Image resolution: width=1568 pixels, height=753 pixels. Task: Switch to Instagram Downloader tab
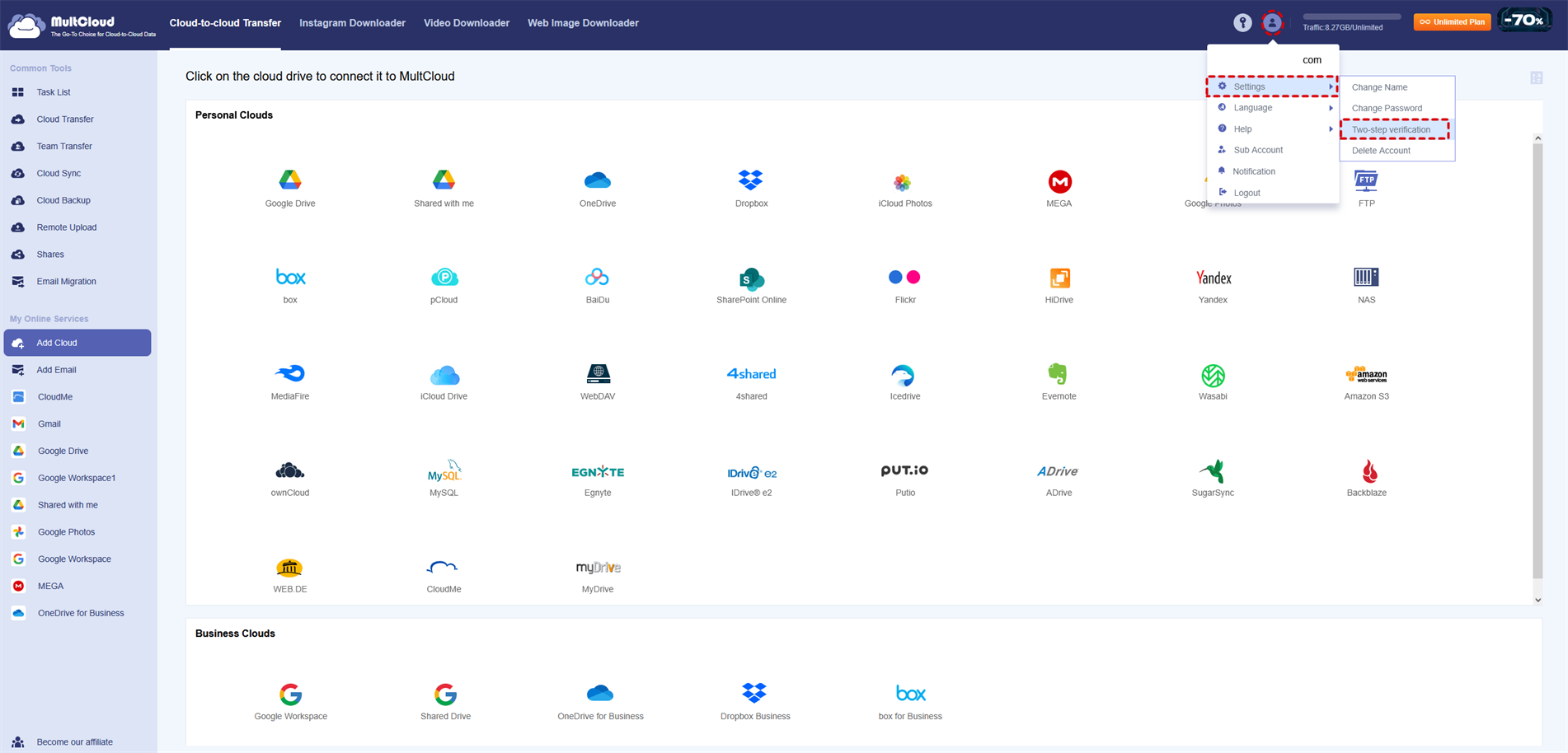click(352, 23)
